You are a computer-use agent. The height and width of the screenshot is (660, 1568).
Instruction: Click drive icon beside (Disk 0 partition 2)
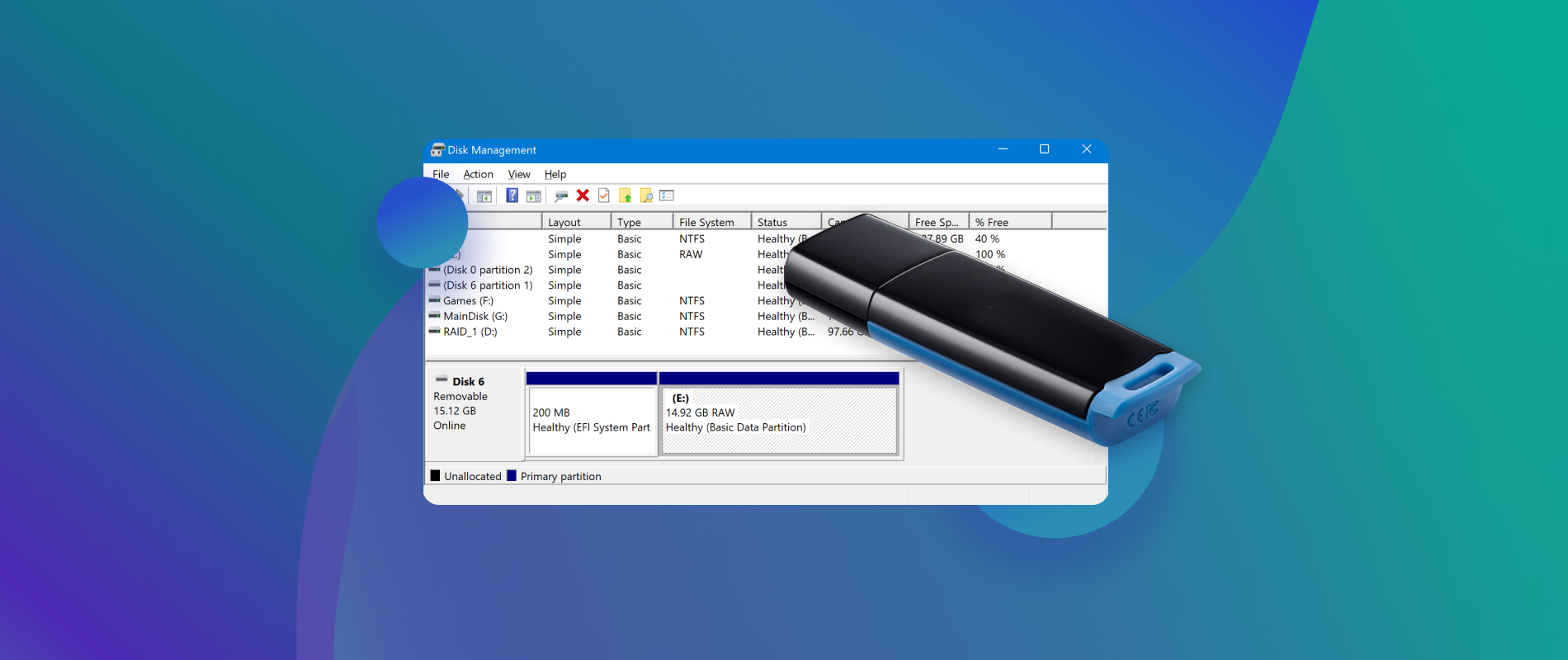(434, 269)
